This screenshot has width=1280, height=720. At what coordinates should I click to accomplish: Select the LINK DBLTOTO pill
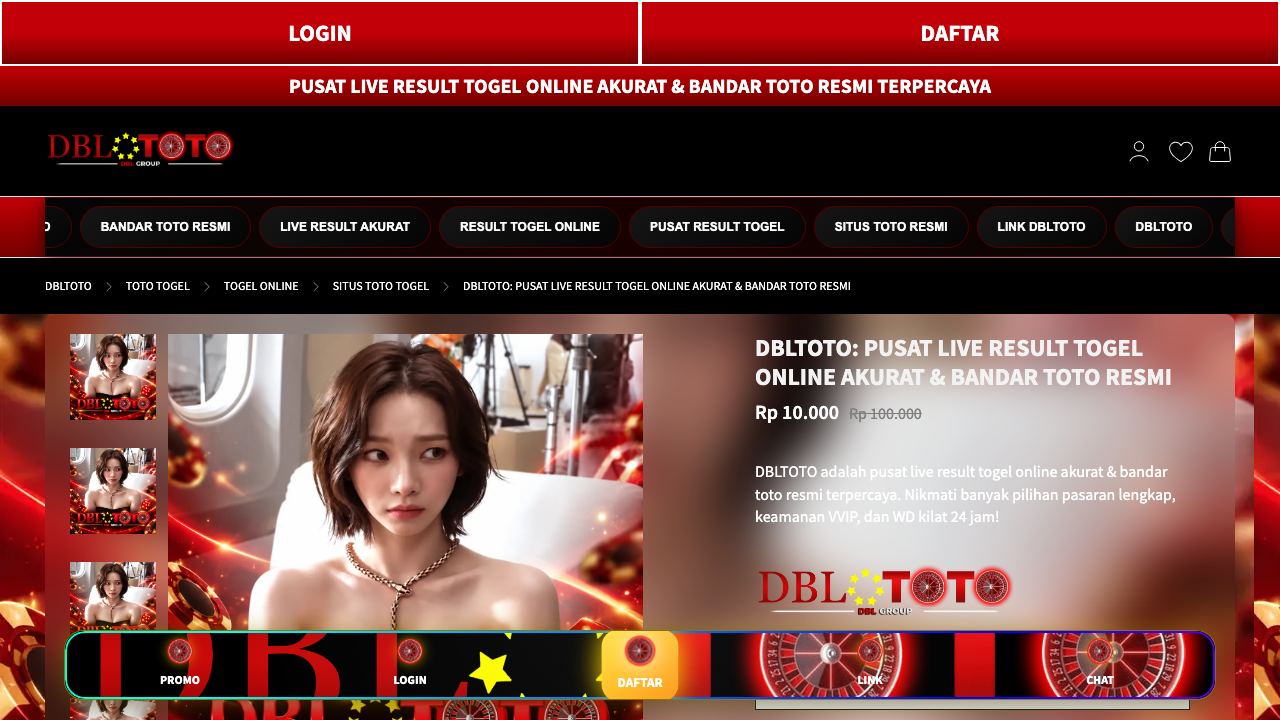click(x=1041, y=227)
